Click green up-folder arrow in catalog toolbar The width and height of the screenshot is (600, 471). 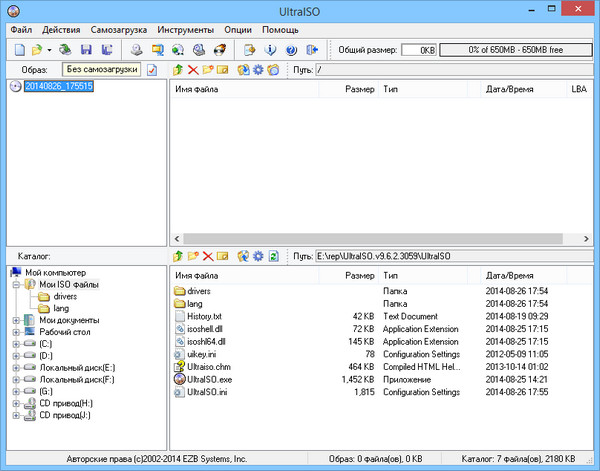tap(178, 257)
